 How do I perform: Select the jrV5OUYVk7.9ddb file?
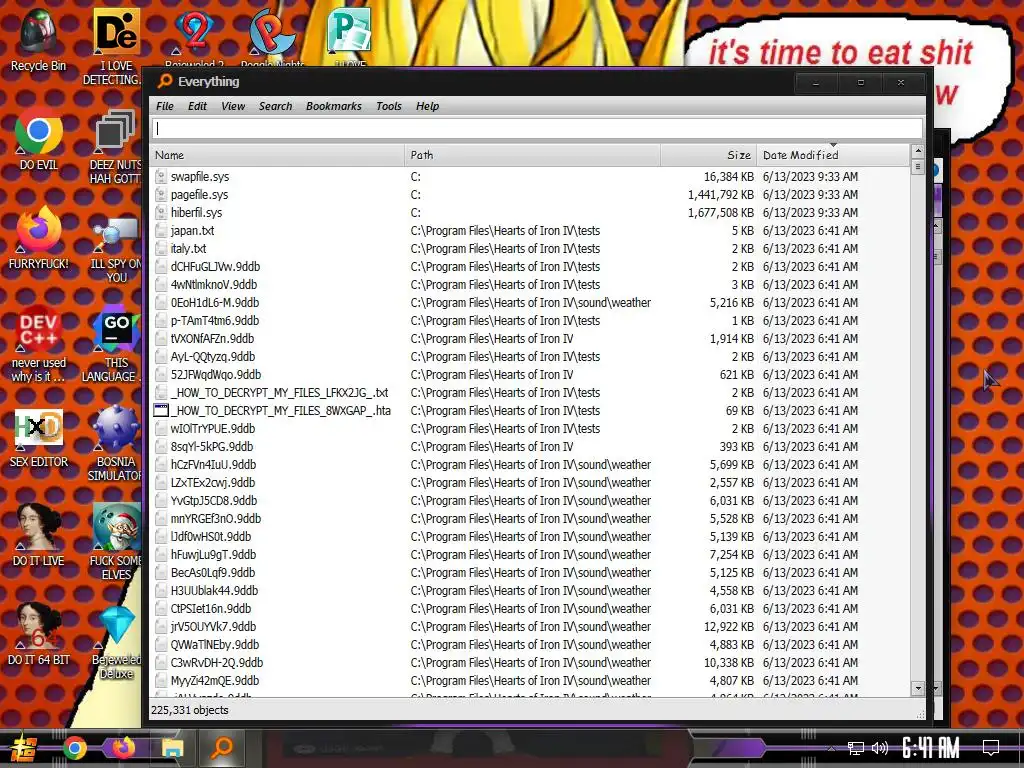click(x=213, y=627)
